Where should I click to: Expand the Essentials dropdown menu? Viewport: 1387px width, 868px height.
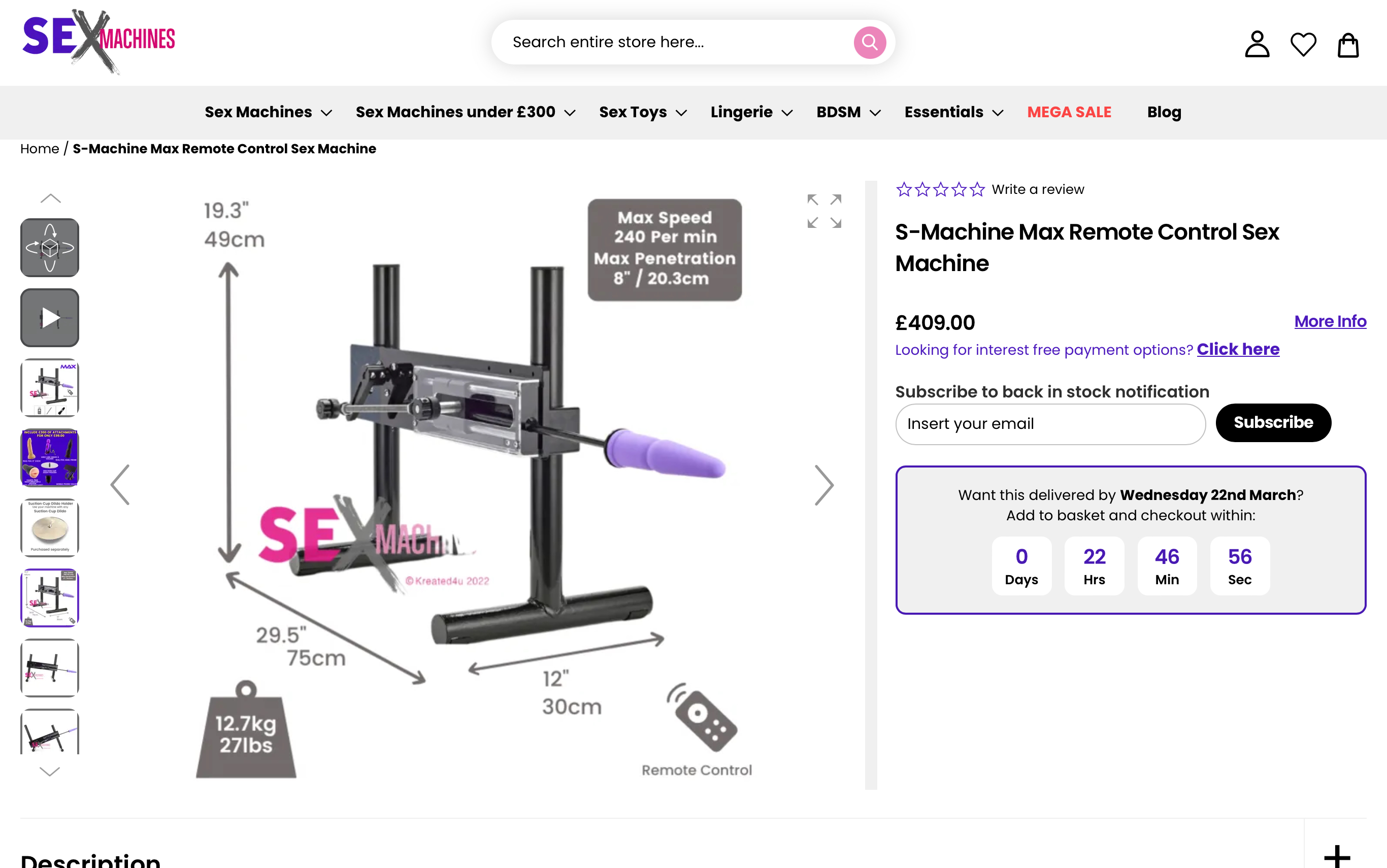click(953, 112)
